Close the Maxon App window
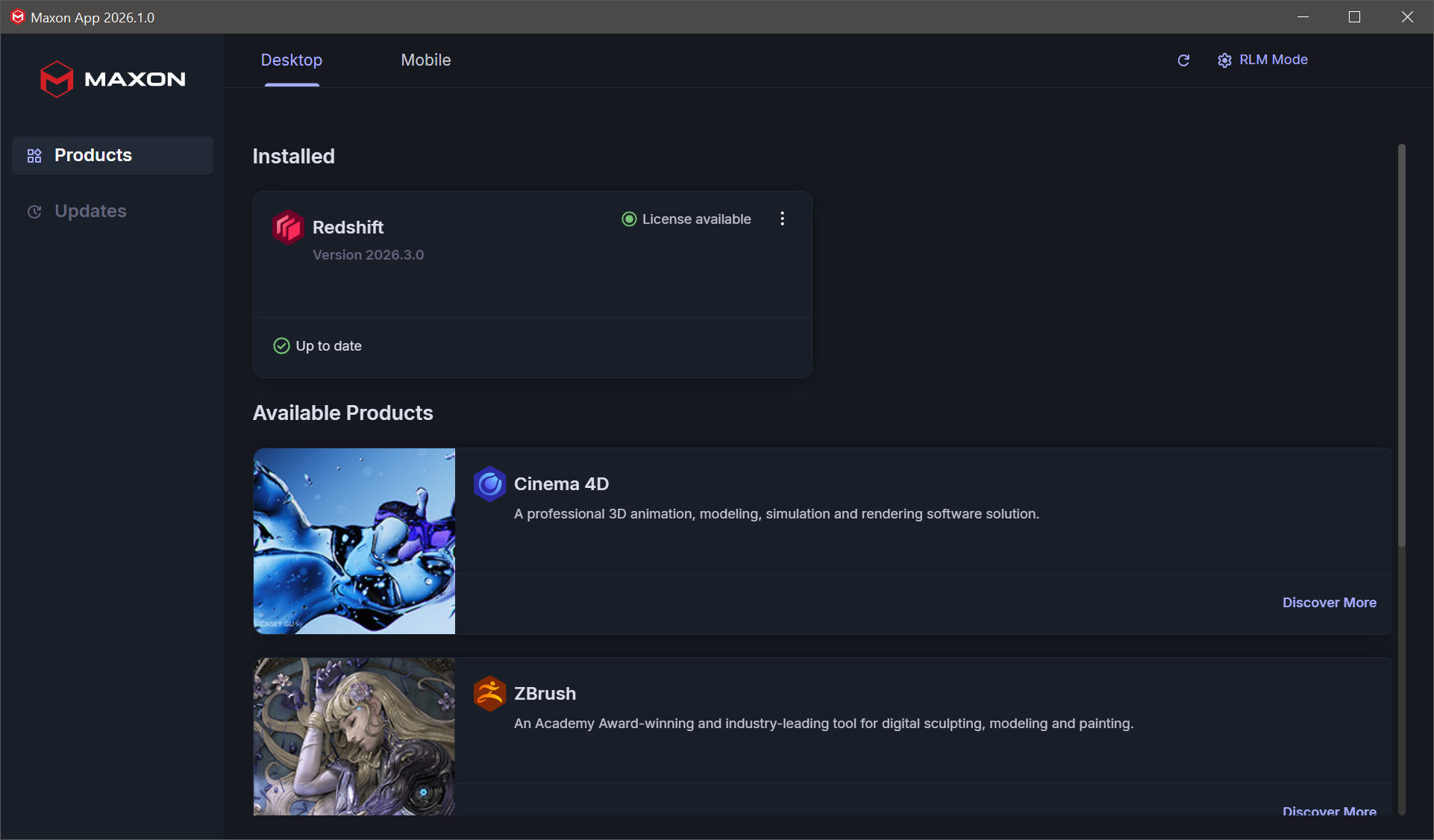The width and height of the screenshot is (1434, 840). pos(1407,17)
